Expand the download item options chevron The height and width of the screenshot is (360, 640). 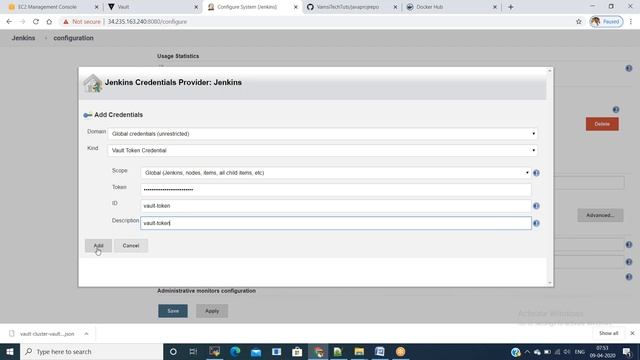pyautogui.click(x=86, y=333)
